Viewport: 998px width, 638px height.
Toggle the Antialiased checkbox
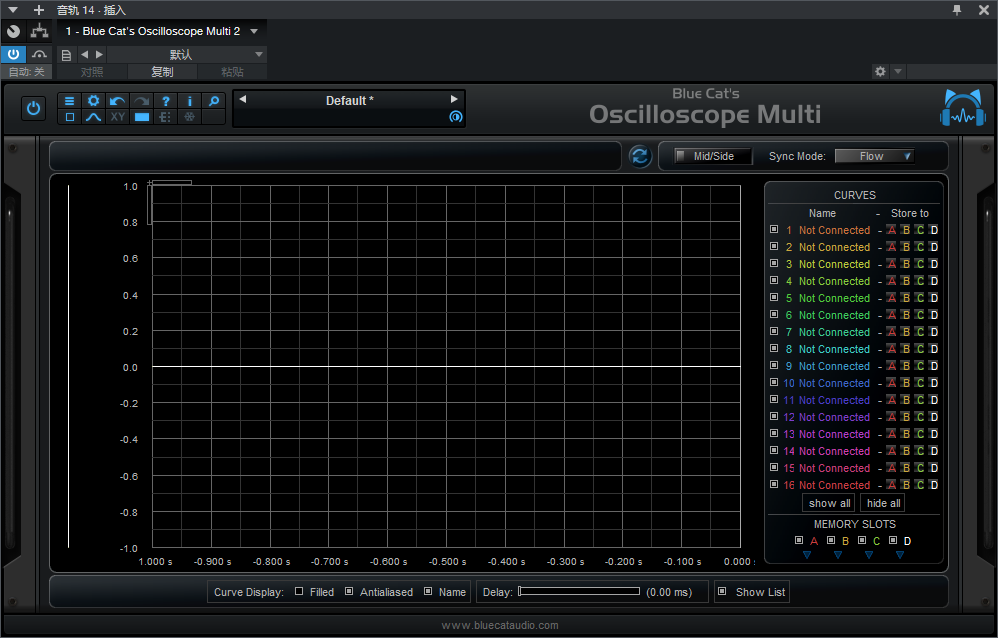tap(349, 592)
